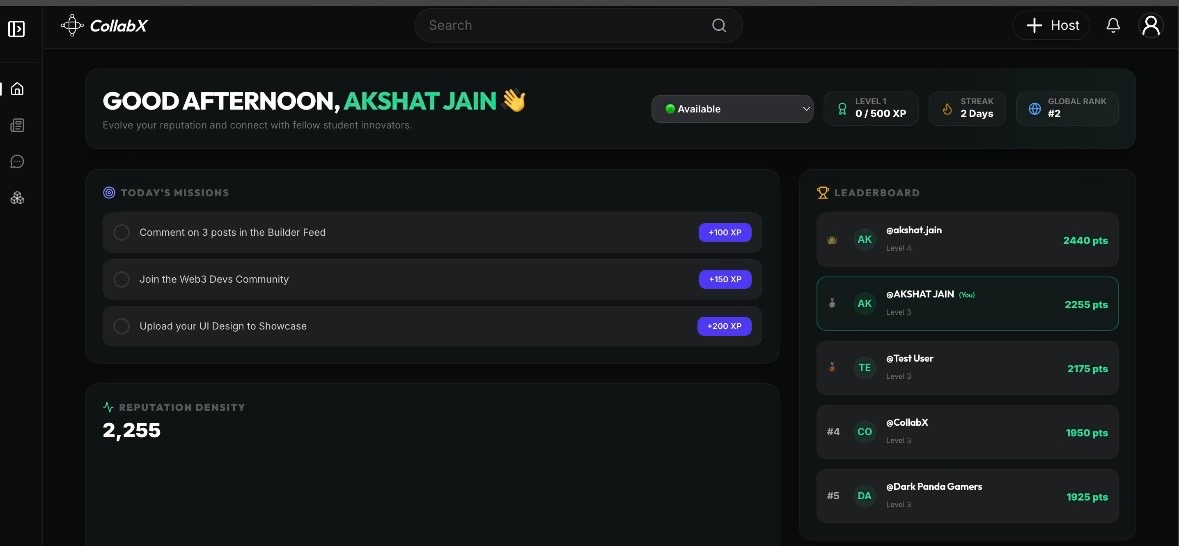Click the Reputation Density pulse icon
1179x546 pixels.
tap(108, 407)
